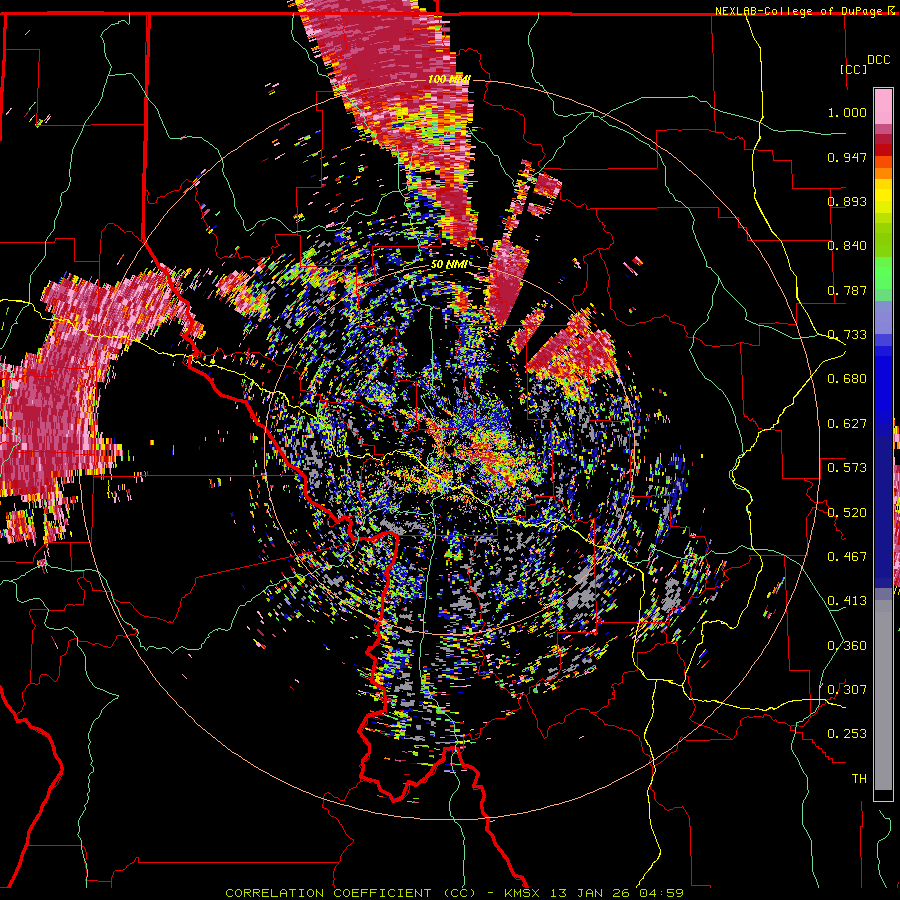This screenshot has width=900, height=900.
Task: Click the 0.893 scale value
Action: click(847, 201)
